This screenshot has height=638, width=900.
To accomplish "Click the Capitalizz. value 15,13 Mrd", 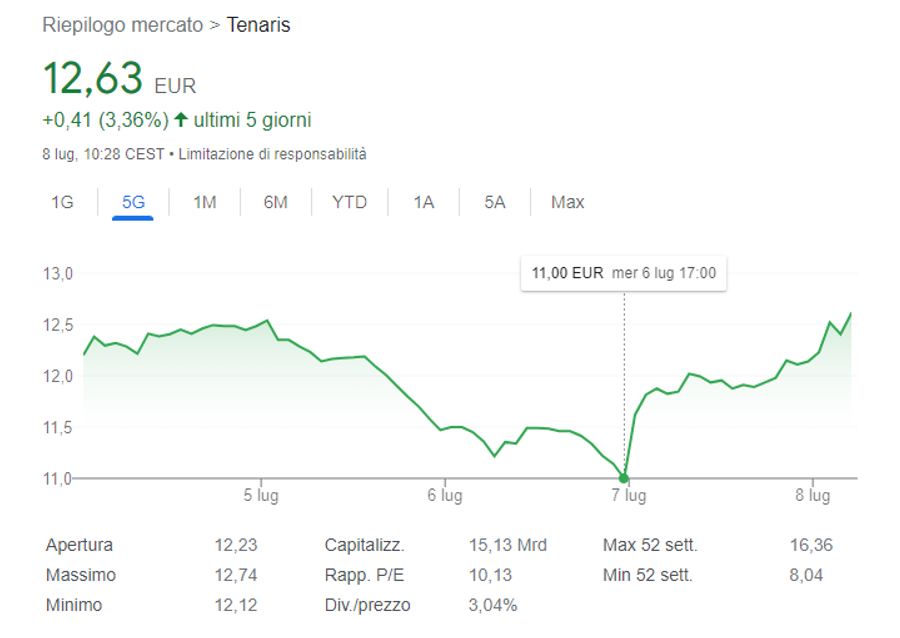I will 508,545.
